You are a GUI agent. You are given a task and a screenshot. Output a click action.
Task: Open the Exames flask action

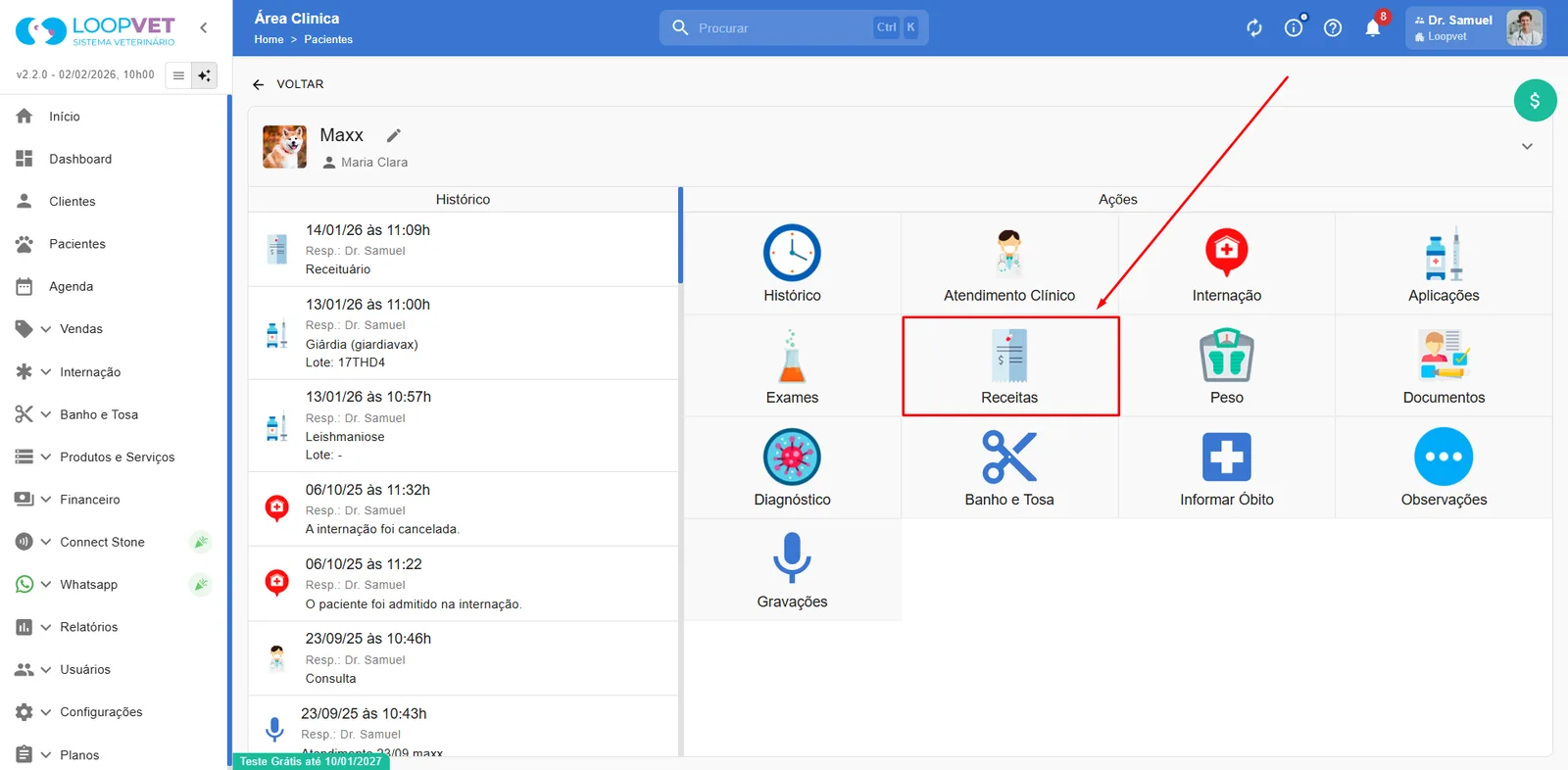792,366
